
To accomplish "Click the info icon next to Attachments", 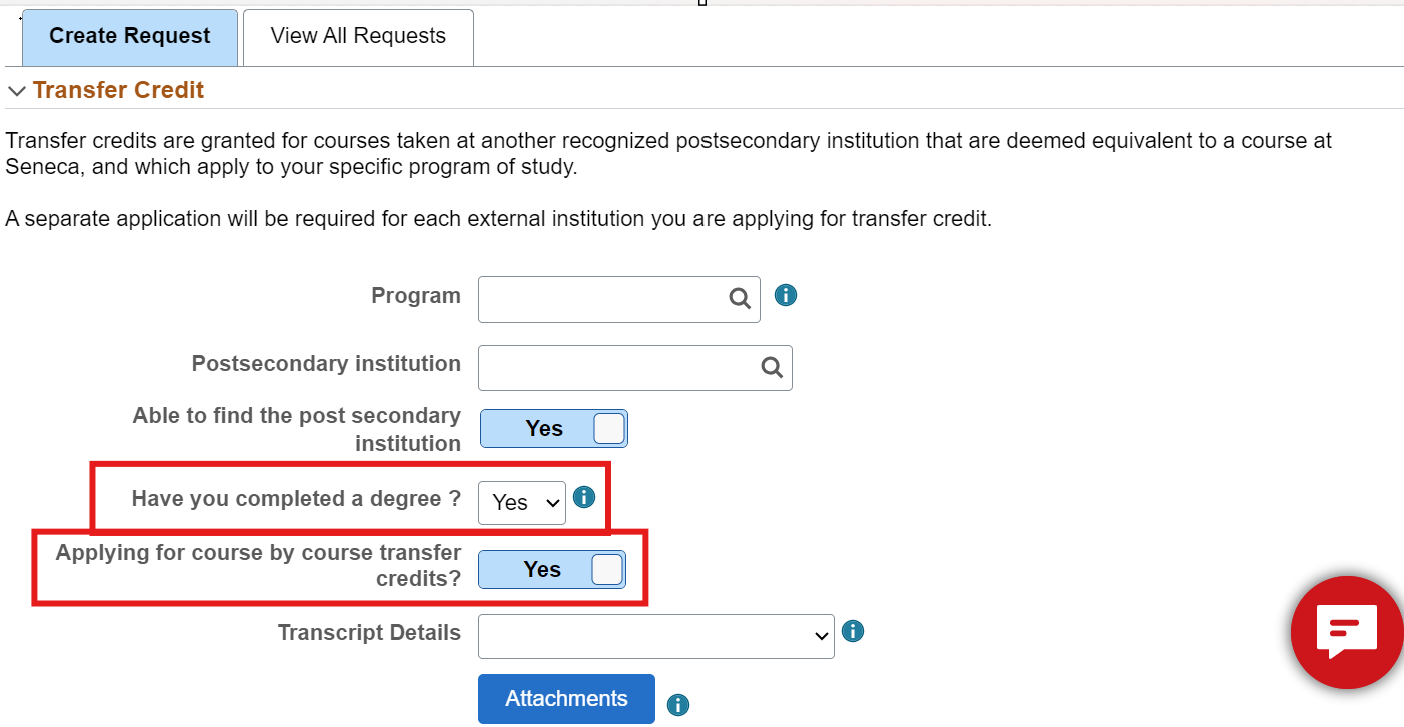I will click(677, 705).
